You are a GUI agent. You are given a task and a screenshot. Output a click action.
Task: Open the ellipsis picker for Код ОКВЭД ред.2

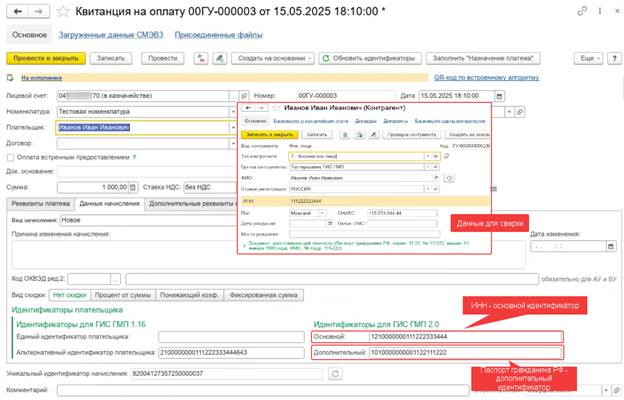click(x=115, y=279)
